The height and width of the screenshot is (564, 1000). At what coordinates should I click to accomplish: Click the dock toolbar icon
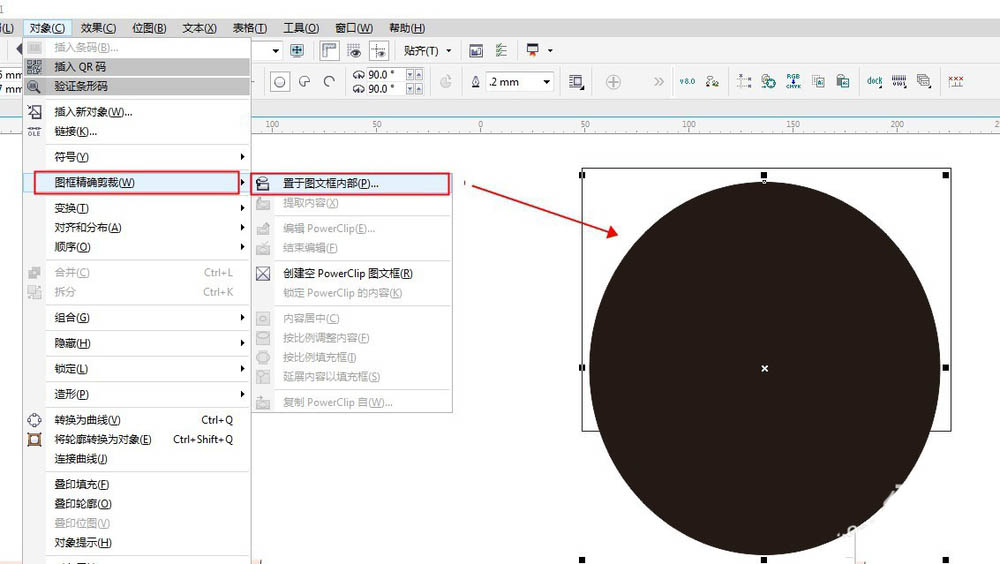pos(874,82)
